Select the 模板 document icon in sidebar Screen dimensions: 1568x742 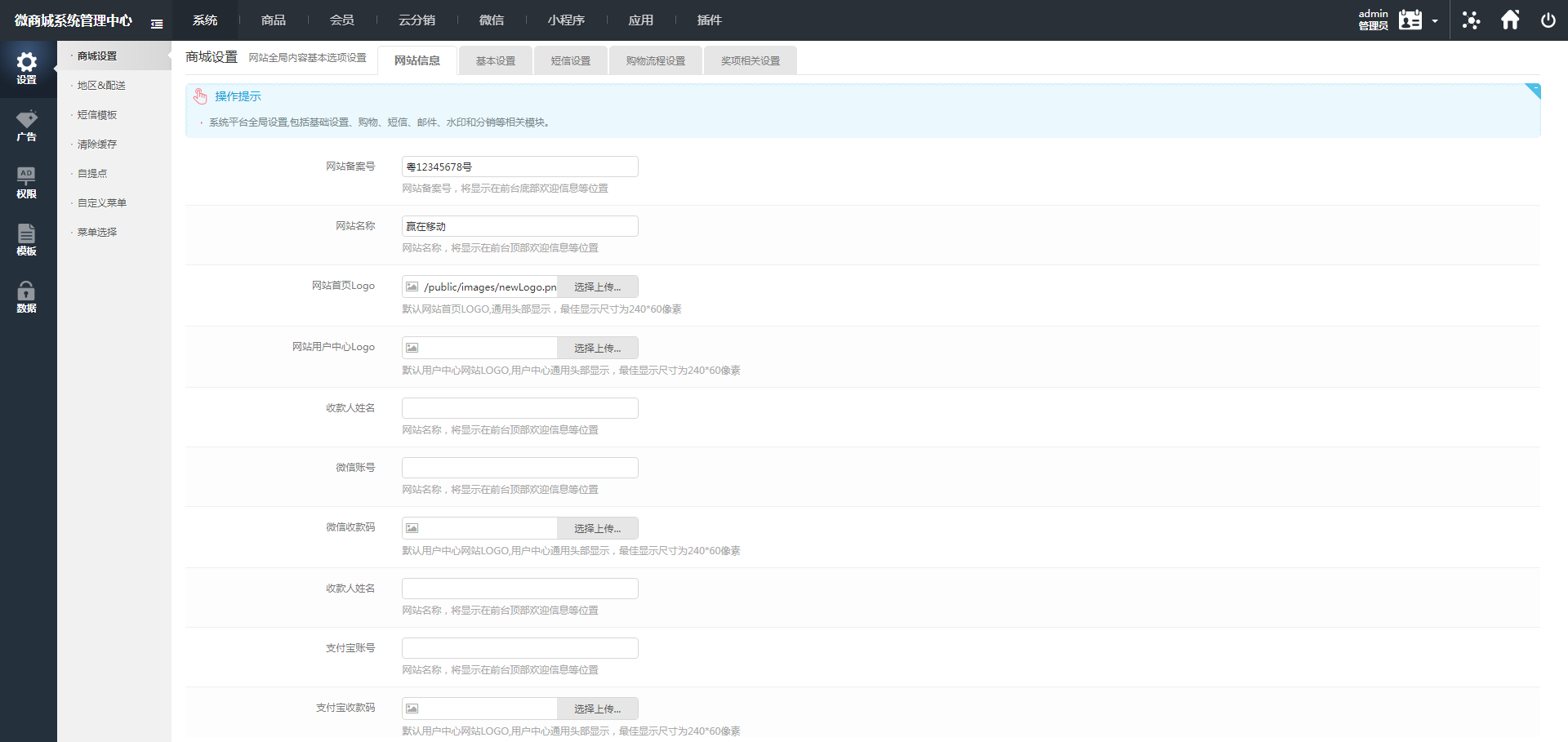(27, 238)
